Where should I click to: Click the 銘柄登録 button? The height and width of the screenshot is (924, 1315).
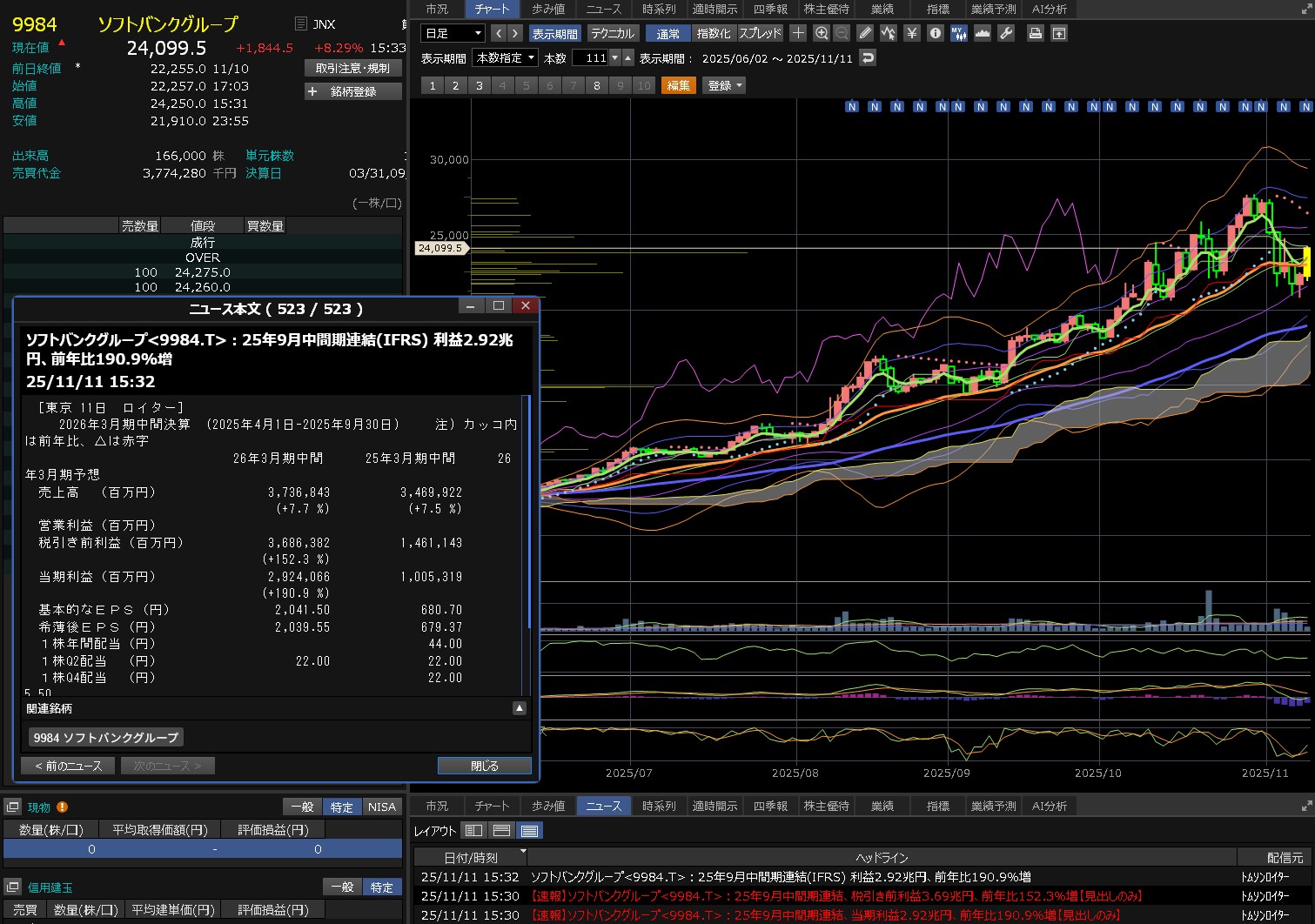tap(353, 91)
